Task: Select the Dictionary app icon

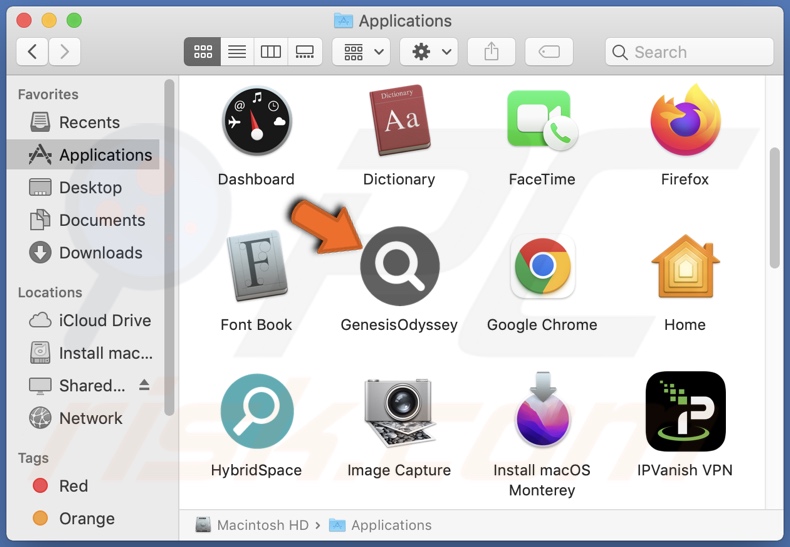Action: point(399,120)
